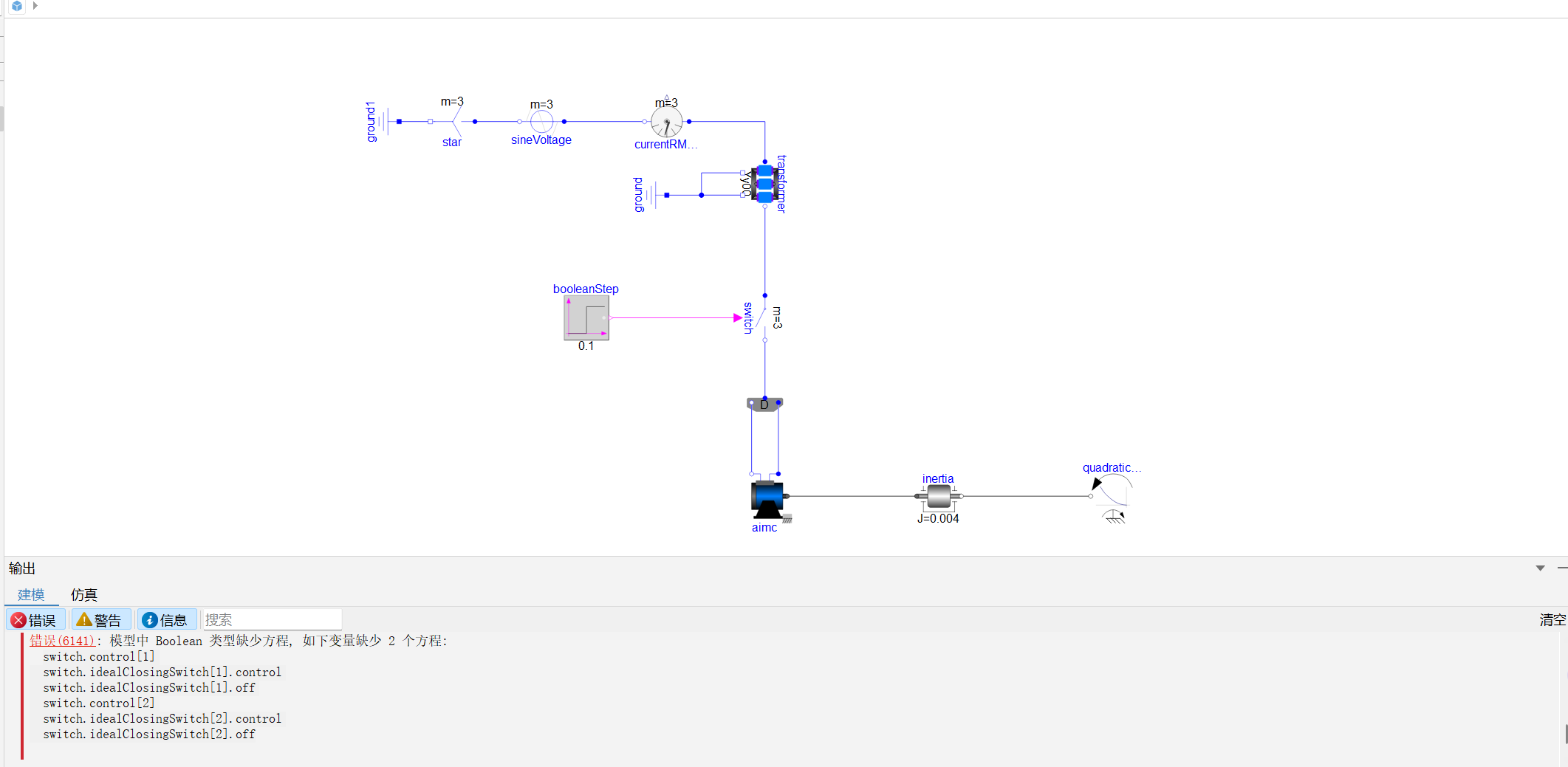Click the switch.idealClosingSwitch[2].off line
The image size is (1568, 767).
149,735
